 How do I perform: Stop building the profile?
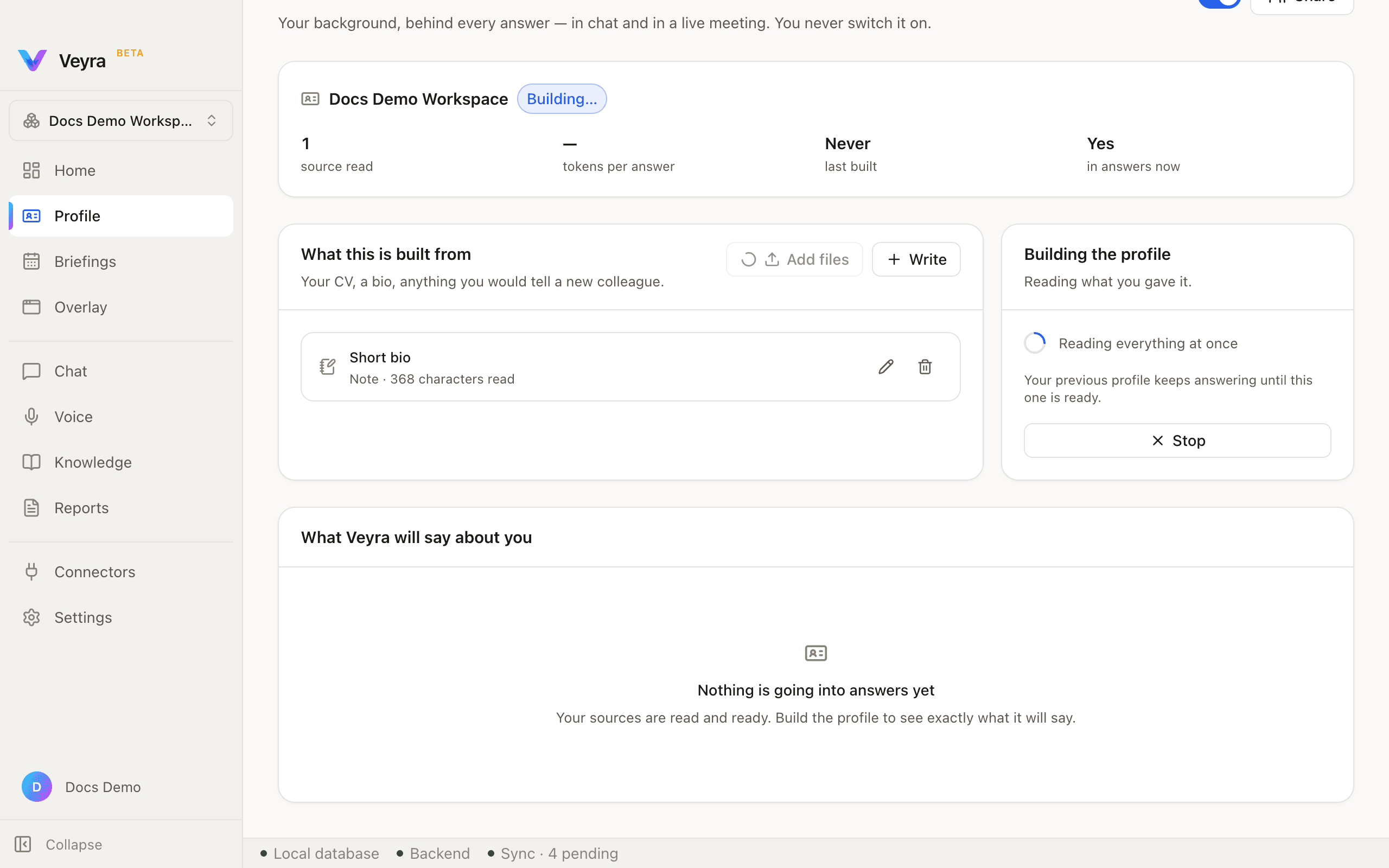click(1177, 441)
